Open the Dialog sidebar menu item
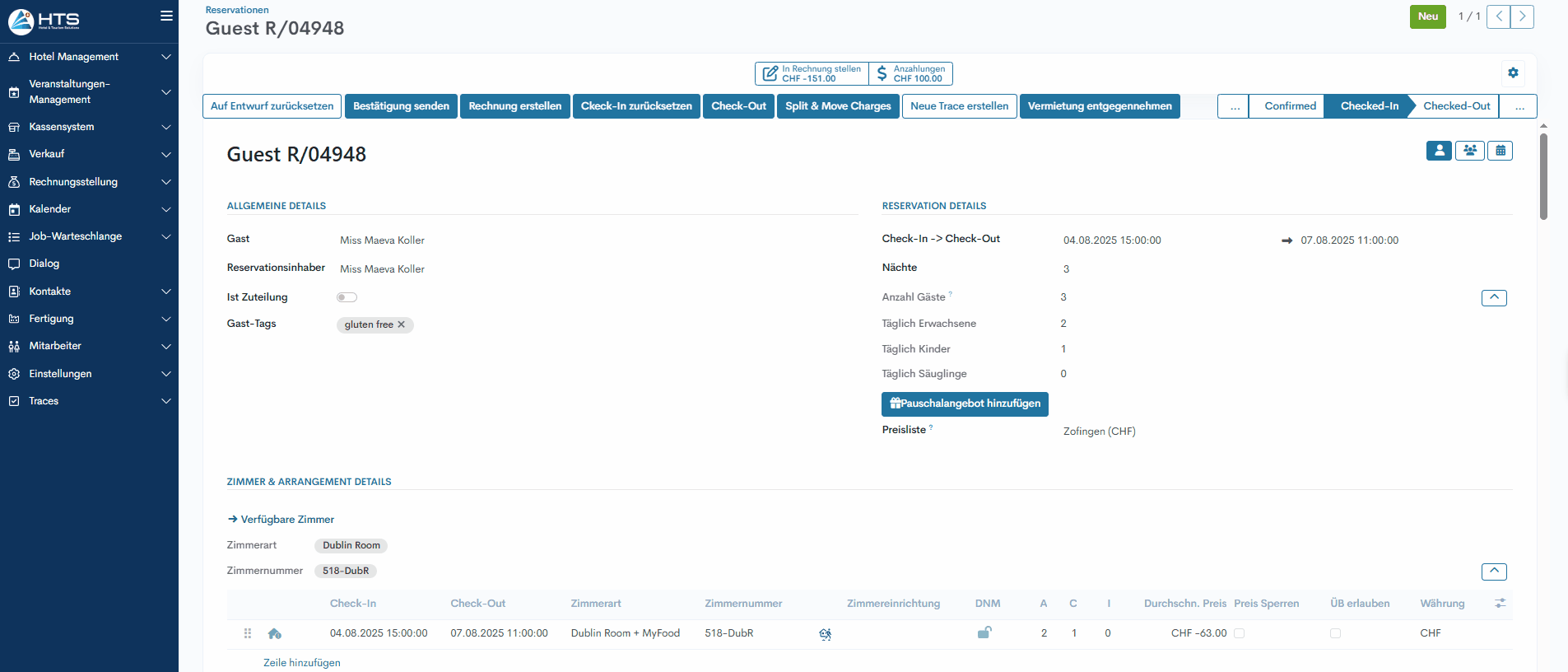1568x672 pixels. pyautogui.click(x=44, y=264)
